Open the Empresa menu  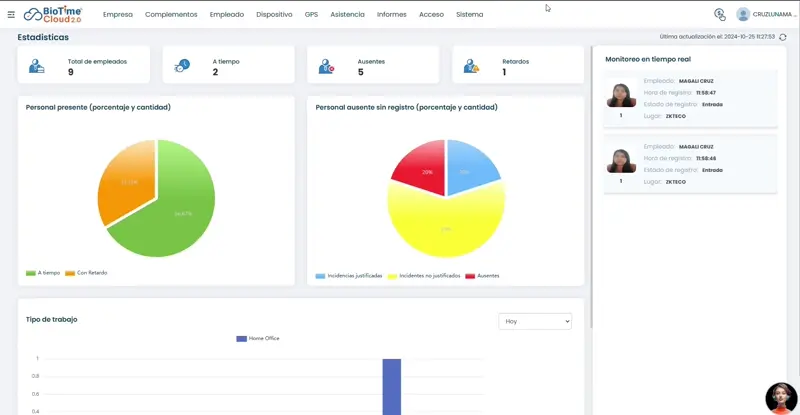click(x=117, y=15)
